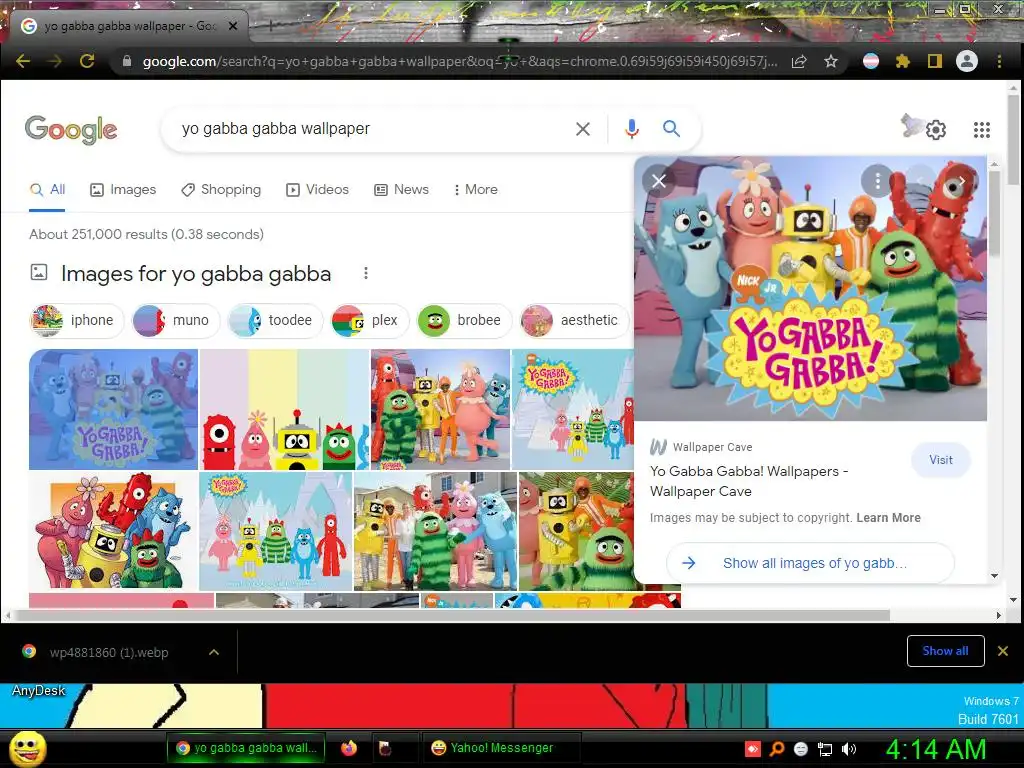Submit search with magnifier icon
1024x768 pixels.
(671, 129)
